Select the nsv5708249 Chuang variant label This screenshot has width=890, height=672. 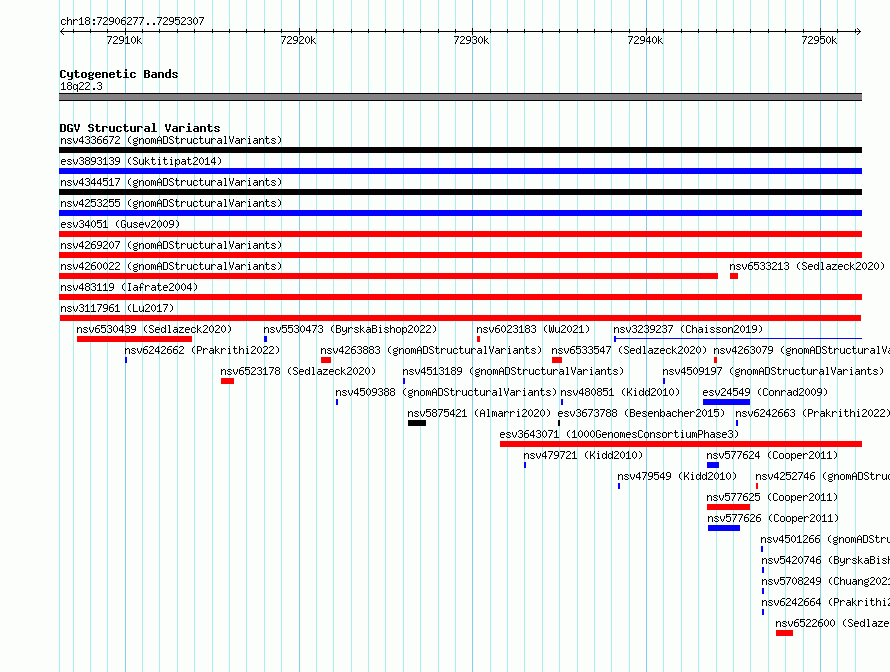pos(826,581)
